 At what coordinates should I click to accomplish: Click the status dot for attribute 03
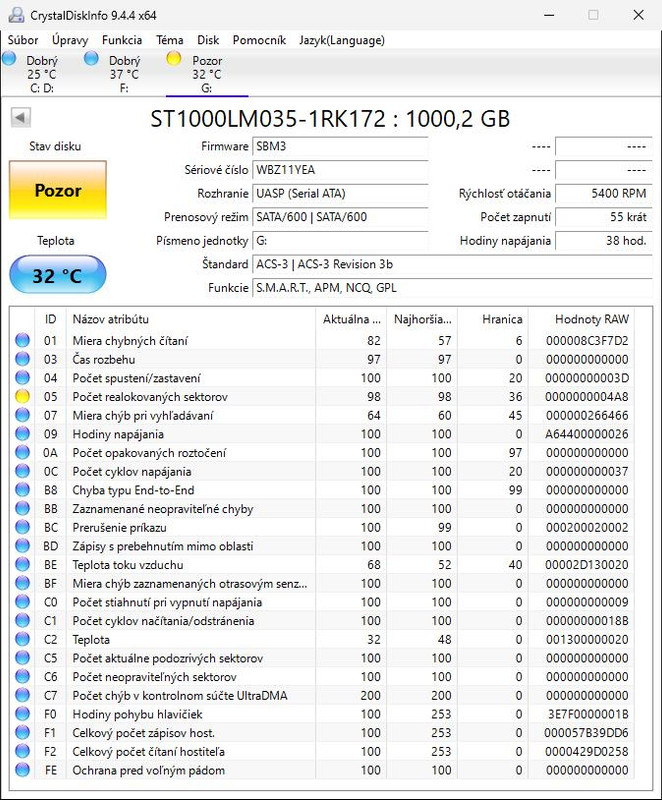(22, 359)
